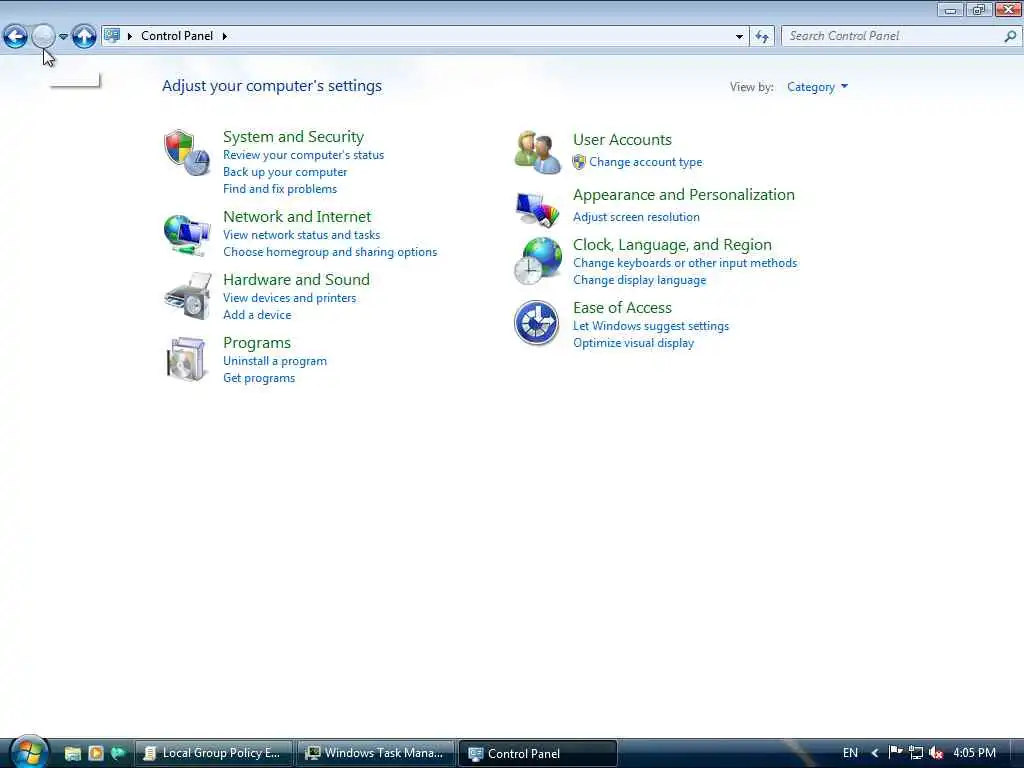Open Clock, Language, and Region heading
Screen dimensions: 1024x768
(672, 245)
